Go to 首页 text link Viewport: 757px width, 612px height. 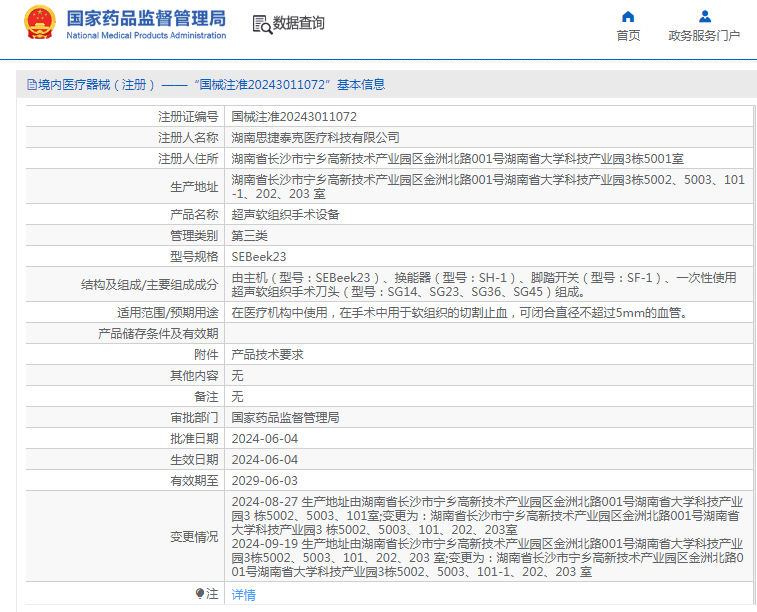click(628, 36)
